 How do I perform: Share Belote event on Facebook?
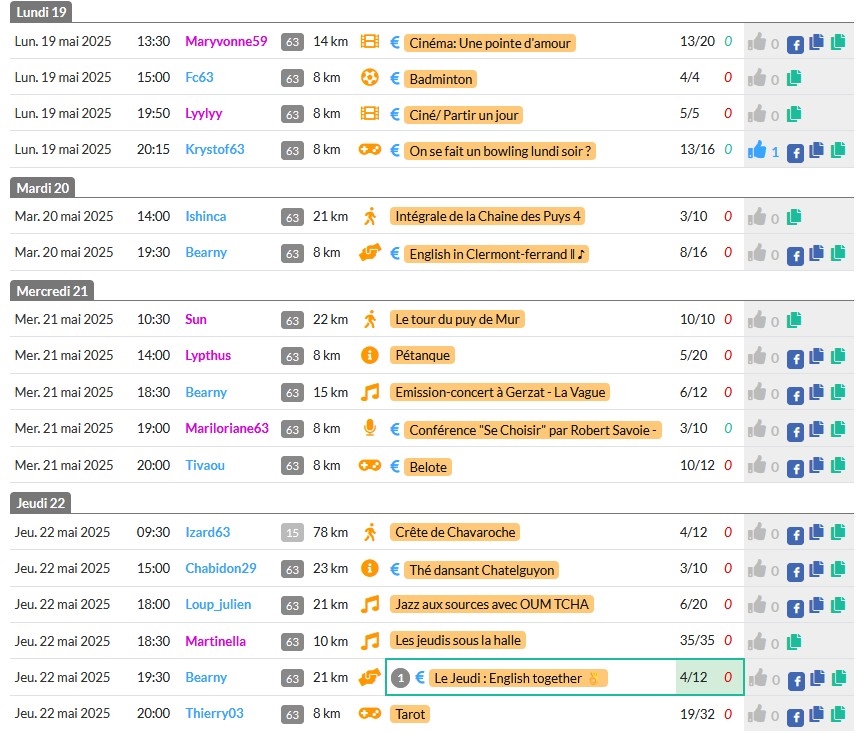point(796,467)
